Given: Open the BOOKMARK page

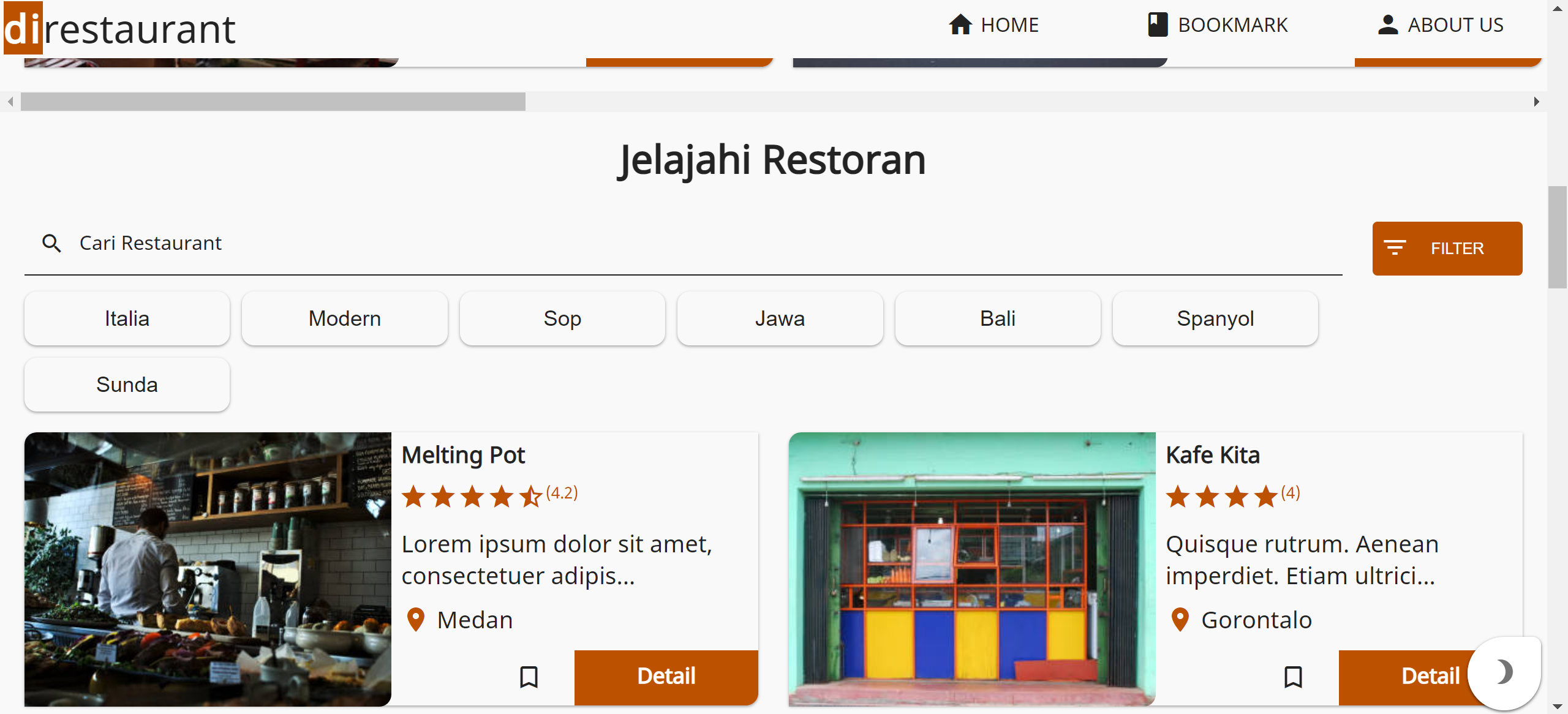Looking at the screenshot, I should [1218, 25].
